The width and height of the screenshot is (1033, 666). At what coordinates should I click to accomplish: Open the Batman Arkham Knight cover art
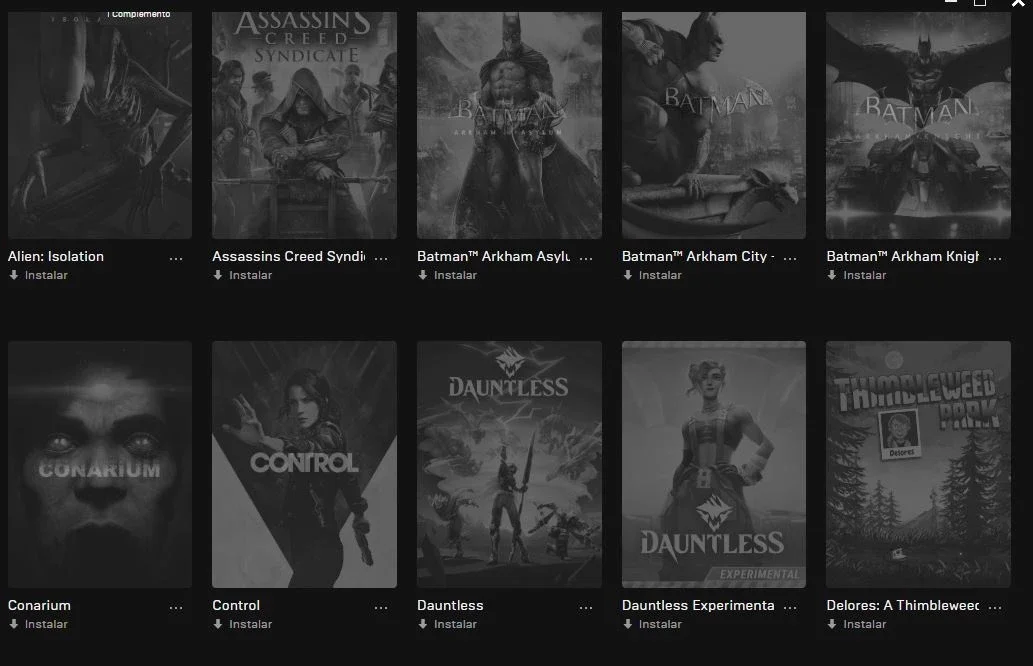pos(918,125)
